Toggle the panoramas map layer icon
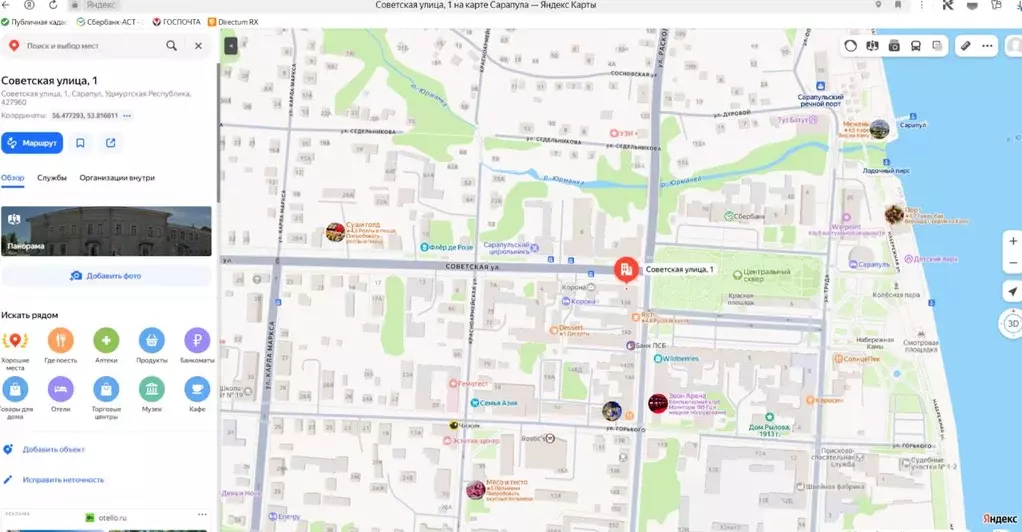Viewport: 1022px width, 532px height. point(872,46)
